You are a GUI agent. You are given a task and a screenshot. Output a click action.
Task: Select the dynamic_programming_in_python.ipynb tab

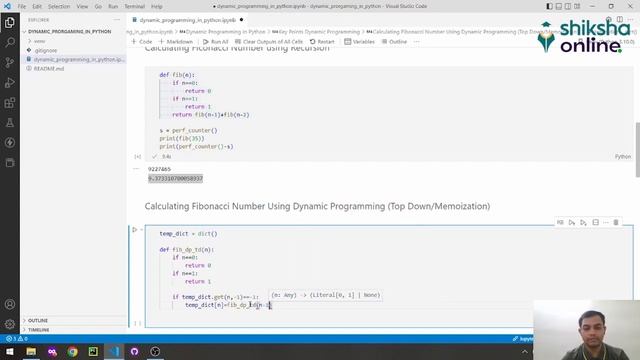coord(188,20)
